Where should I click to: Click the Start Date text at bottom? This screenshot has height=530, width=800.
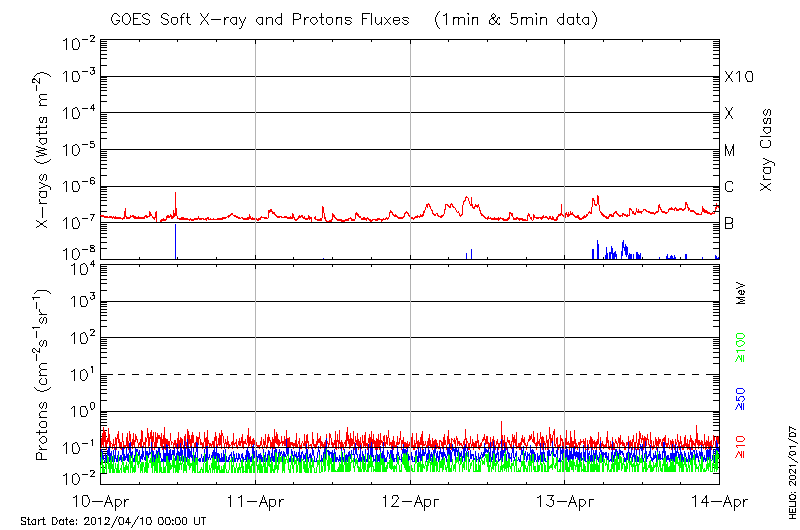coord(113,521)
